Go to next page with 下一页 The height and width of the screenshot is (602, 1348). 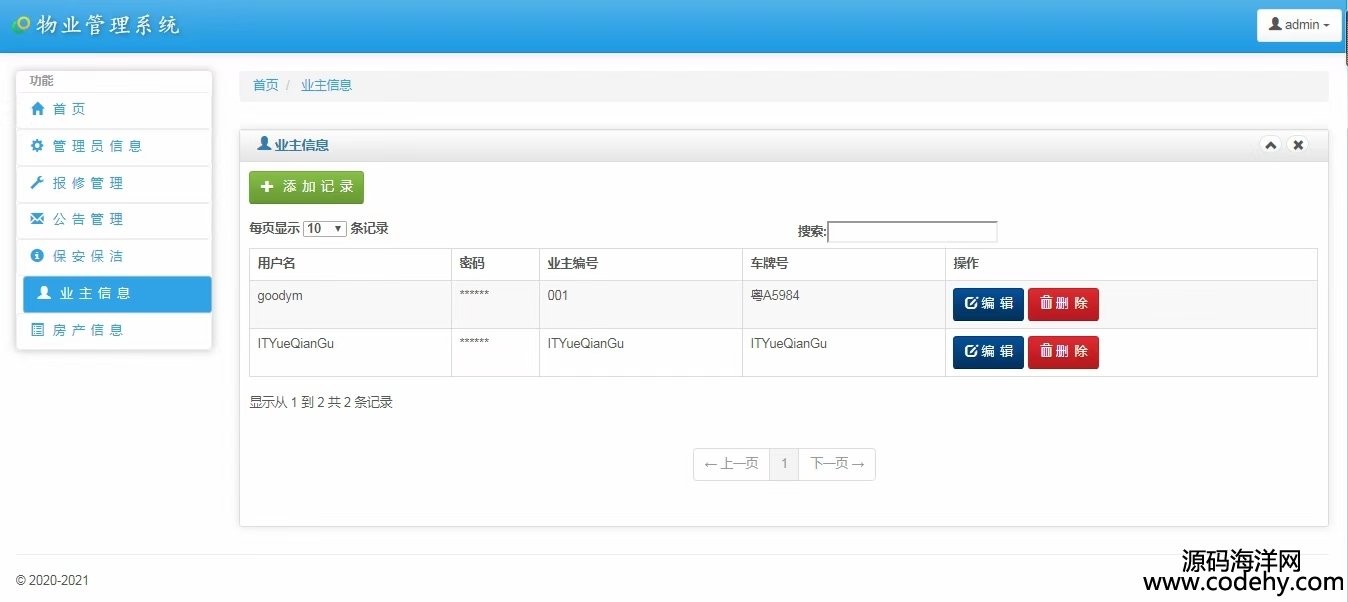tap(837, 464)
